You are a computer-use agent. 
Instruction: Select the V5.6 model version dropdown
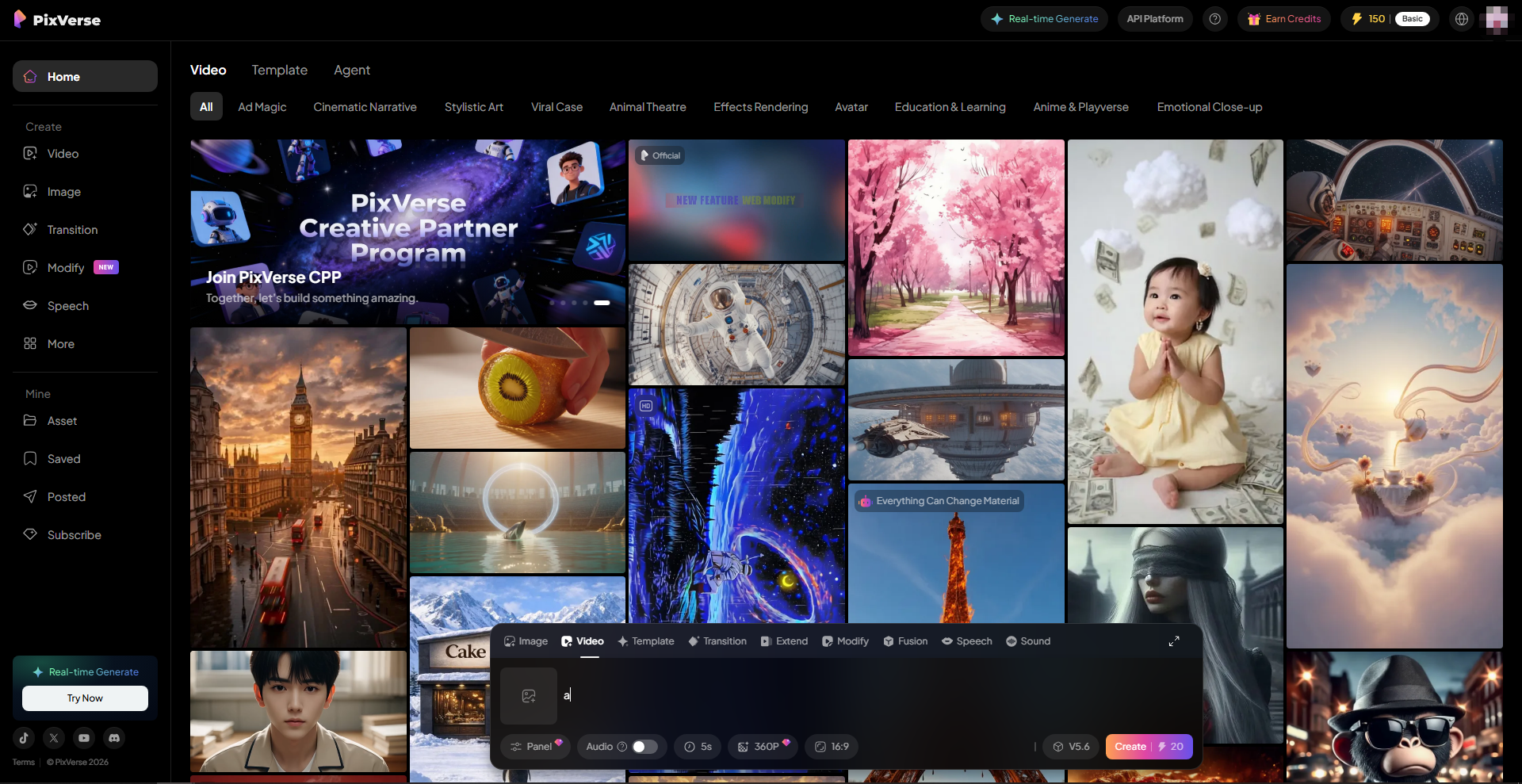pyautogui.click(x=1070, y=747)
